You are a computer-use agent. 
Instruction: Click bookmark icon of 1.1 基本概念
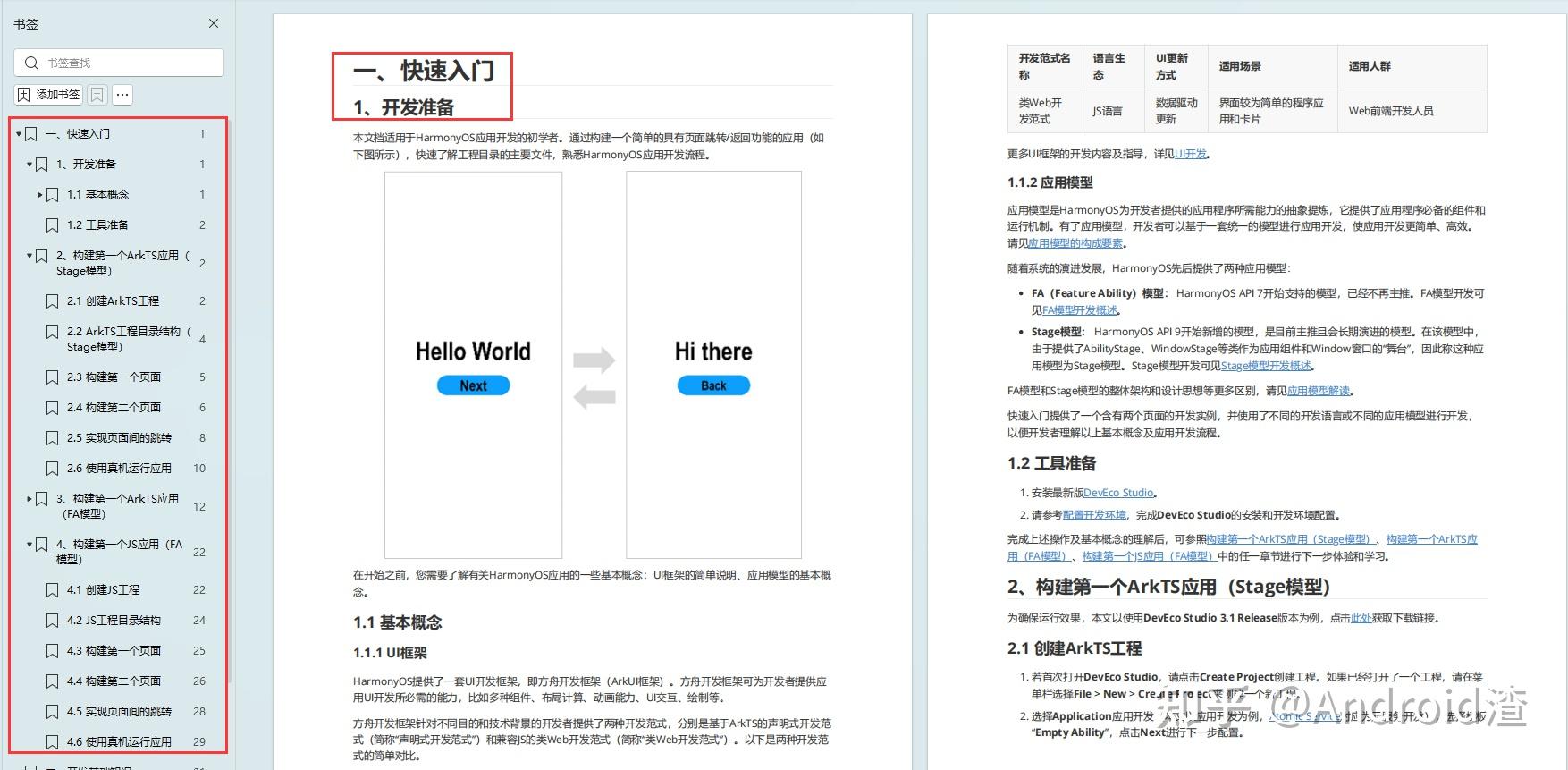(53, 194)
